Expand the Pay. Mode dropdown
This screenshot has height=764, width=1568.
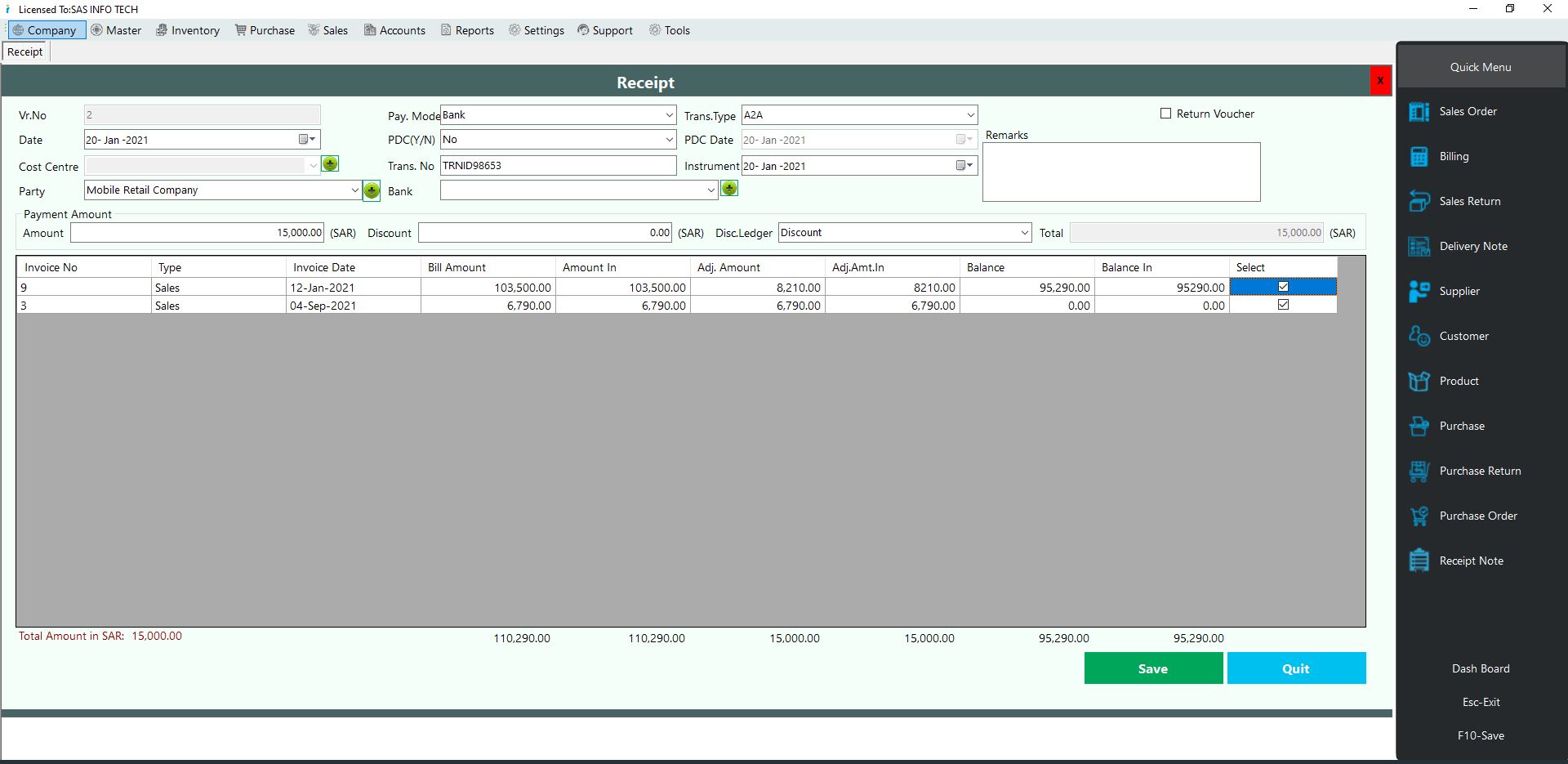pos(669,115)
